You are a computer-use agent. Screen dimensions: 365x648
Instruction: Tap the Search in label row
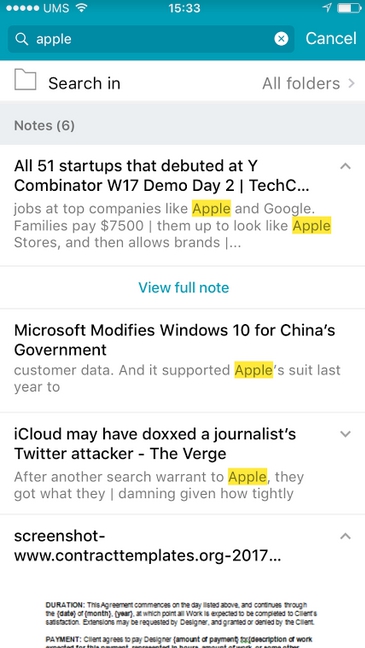pos(182,81)
